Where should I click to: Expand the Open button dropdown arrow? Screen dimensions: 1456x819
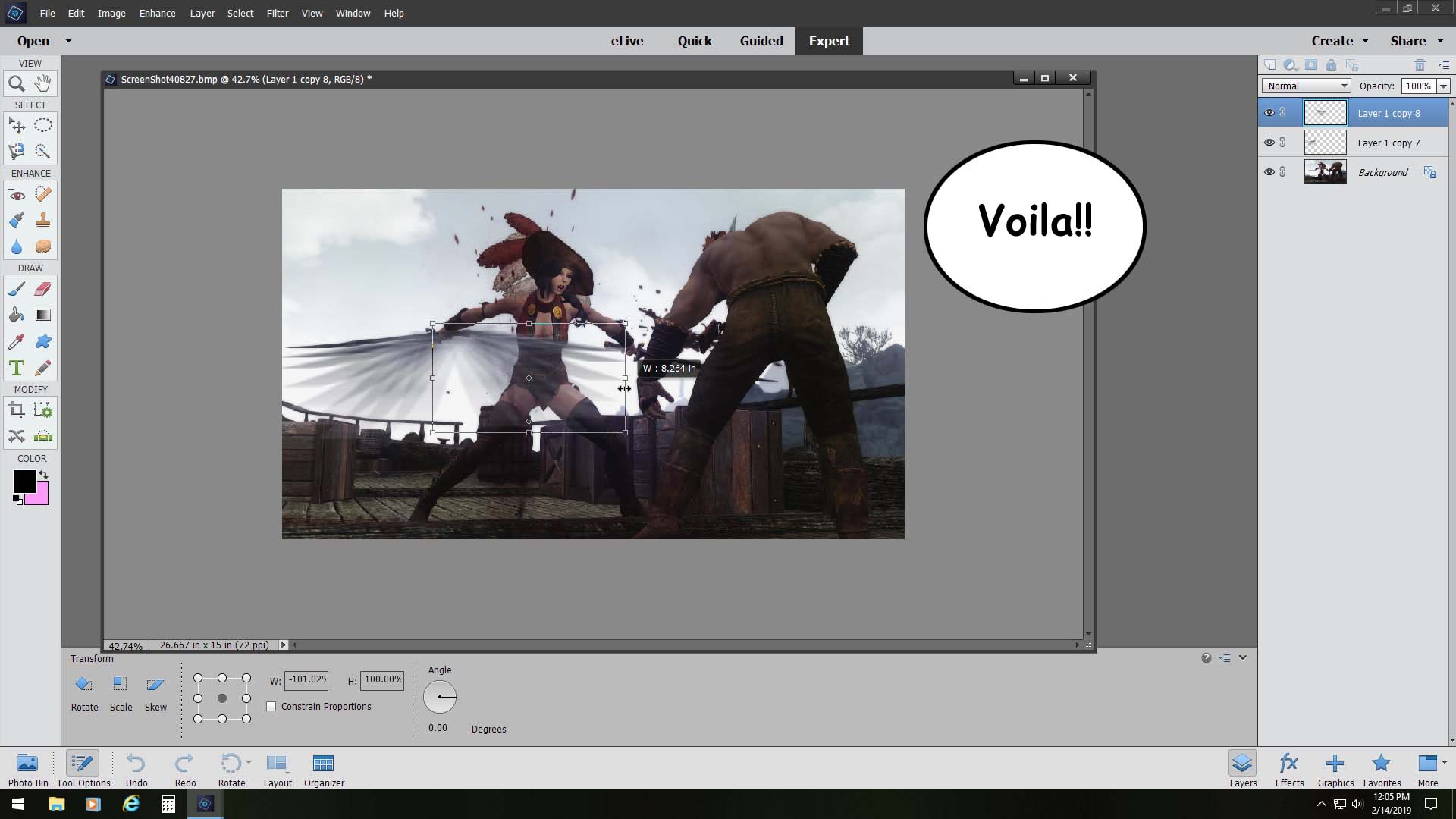point(68,41)
